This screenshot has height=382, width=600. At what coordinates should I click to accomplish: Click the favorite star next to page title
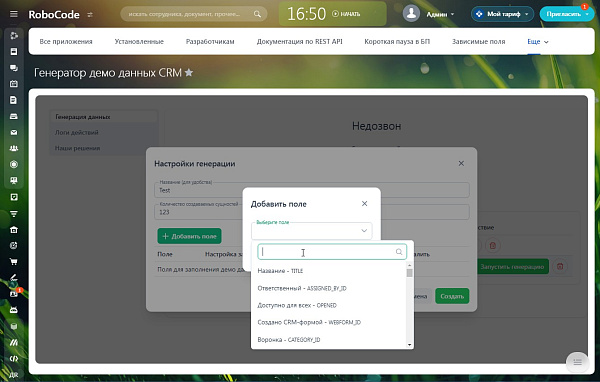[189, 72]
